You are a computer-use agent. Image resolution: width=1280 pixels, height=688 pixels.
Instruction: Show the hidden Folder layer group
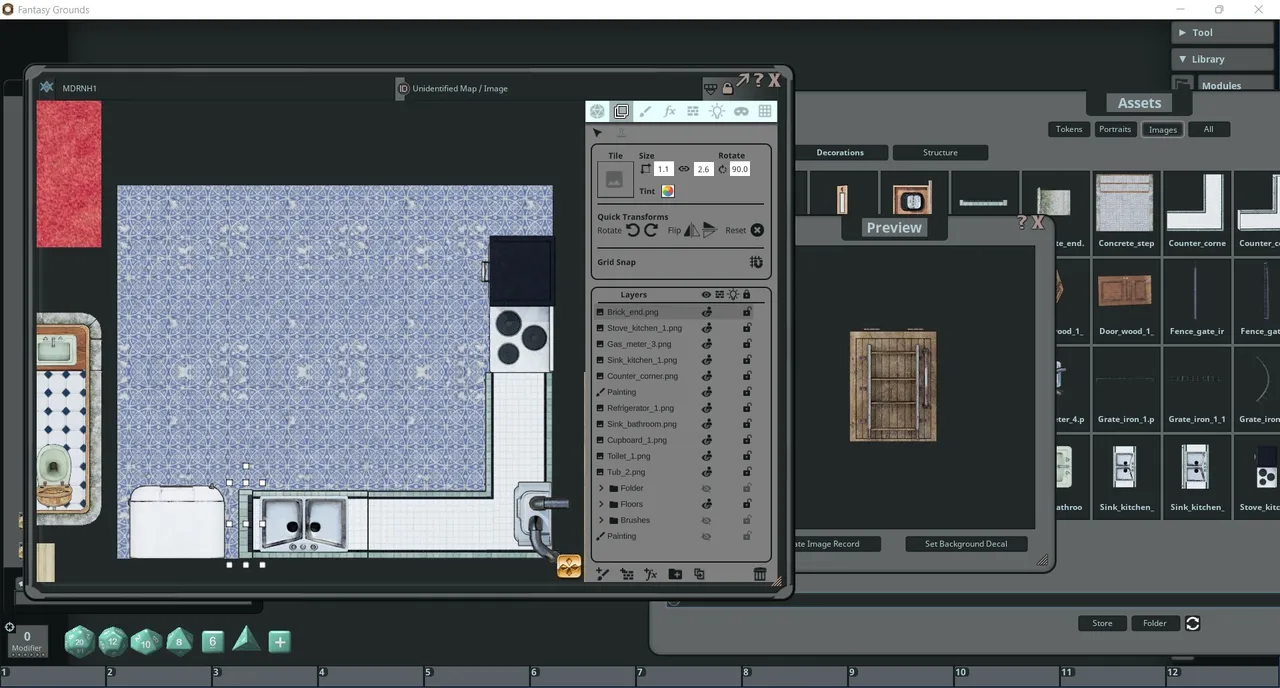(x=706, y=488)
